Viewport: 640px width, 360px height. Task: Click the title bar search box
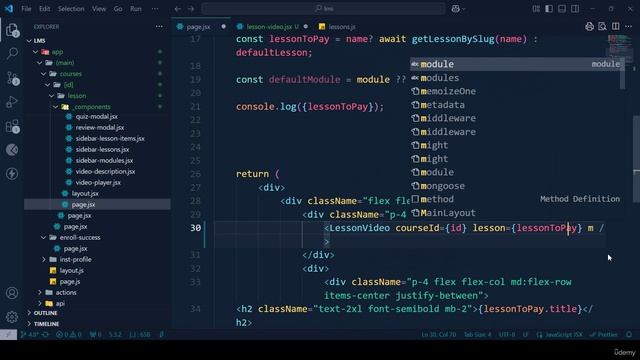324,9
